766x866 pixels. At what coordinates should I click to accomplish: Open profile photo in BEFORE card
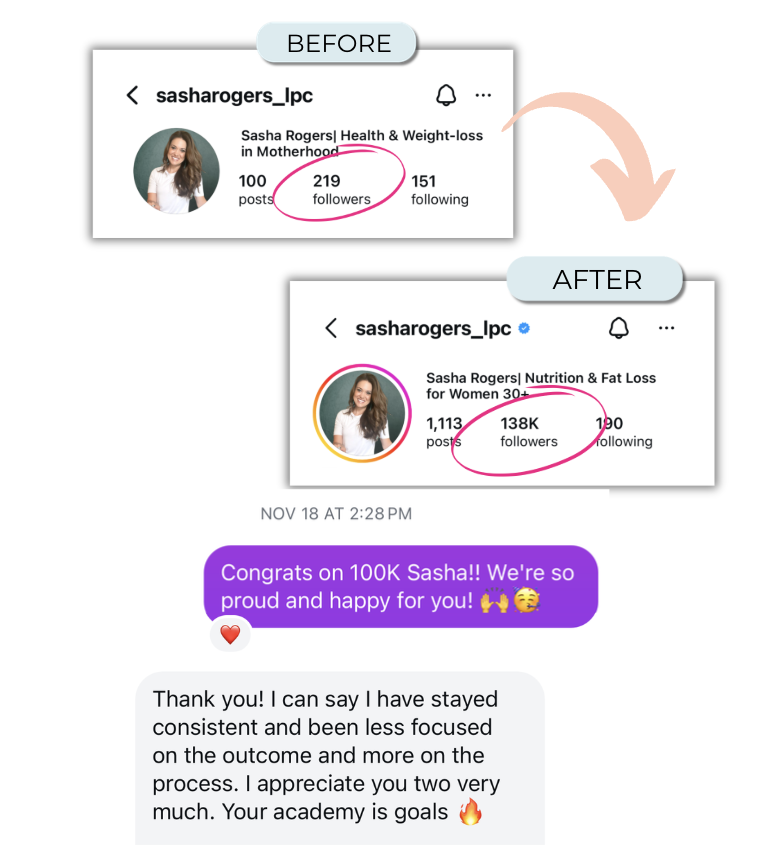pos(176,171)
